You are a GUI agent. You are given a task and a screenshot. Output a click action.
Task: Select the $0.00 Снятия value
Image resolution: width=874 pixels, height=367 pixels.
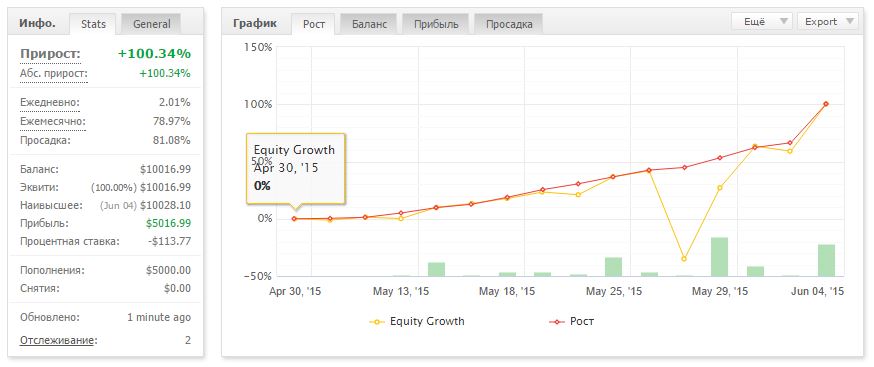178,288
